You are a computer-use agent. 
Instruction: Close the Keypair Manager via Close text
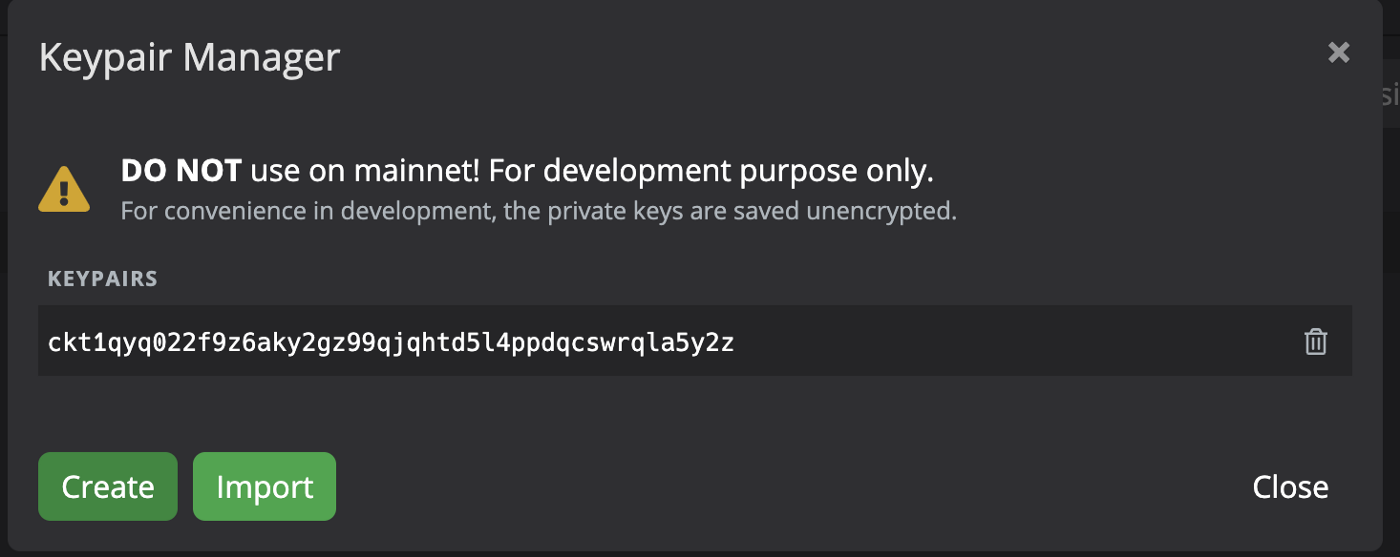pyautogui.click(x=1290, y=487)
